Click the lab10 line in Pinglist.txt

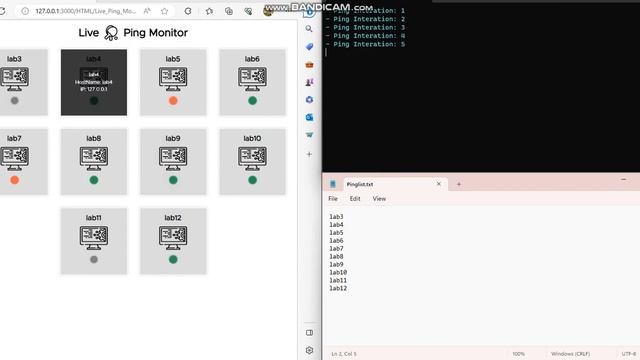click(338, 272)
